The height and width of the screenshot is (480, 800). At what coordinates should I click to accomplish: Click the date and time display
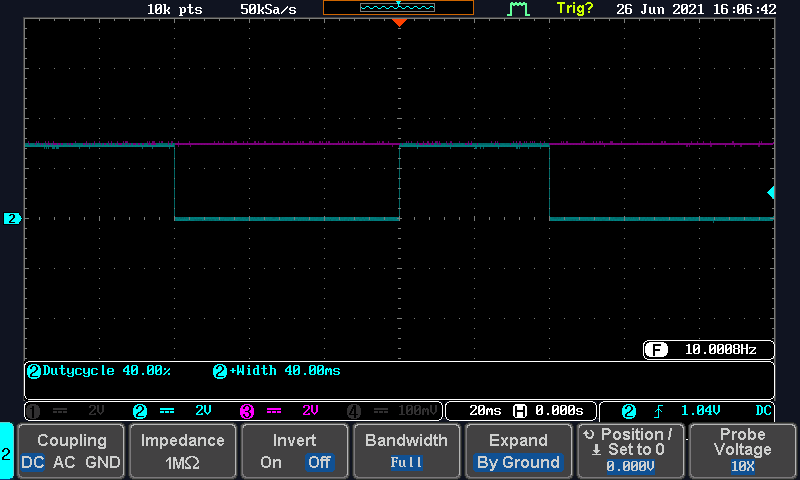point(696,9)
